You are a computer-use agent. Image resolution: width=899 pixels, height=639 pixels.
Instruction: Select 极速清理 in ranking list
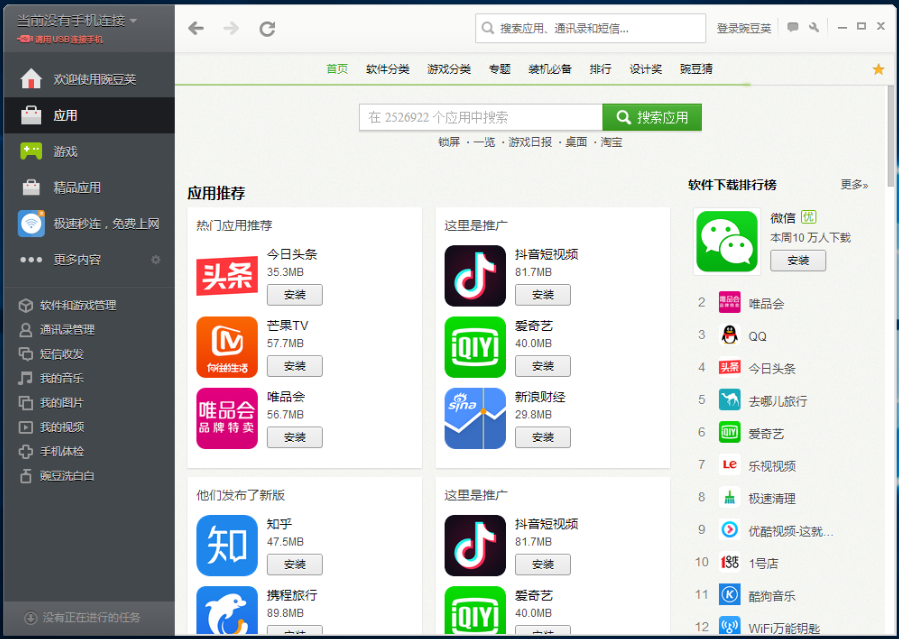(x=772, y=499)
